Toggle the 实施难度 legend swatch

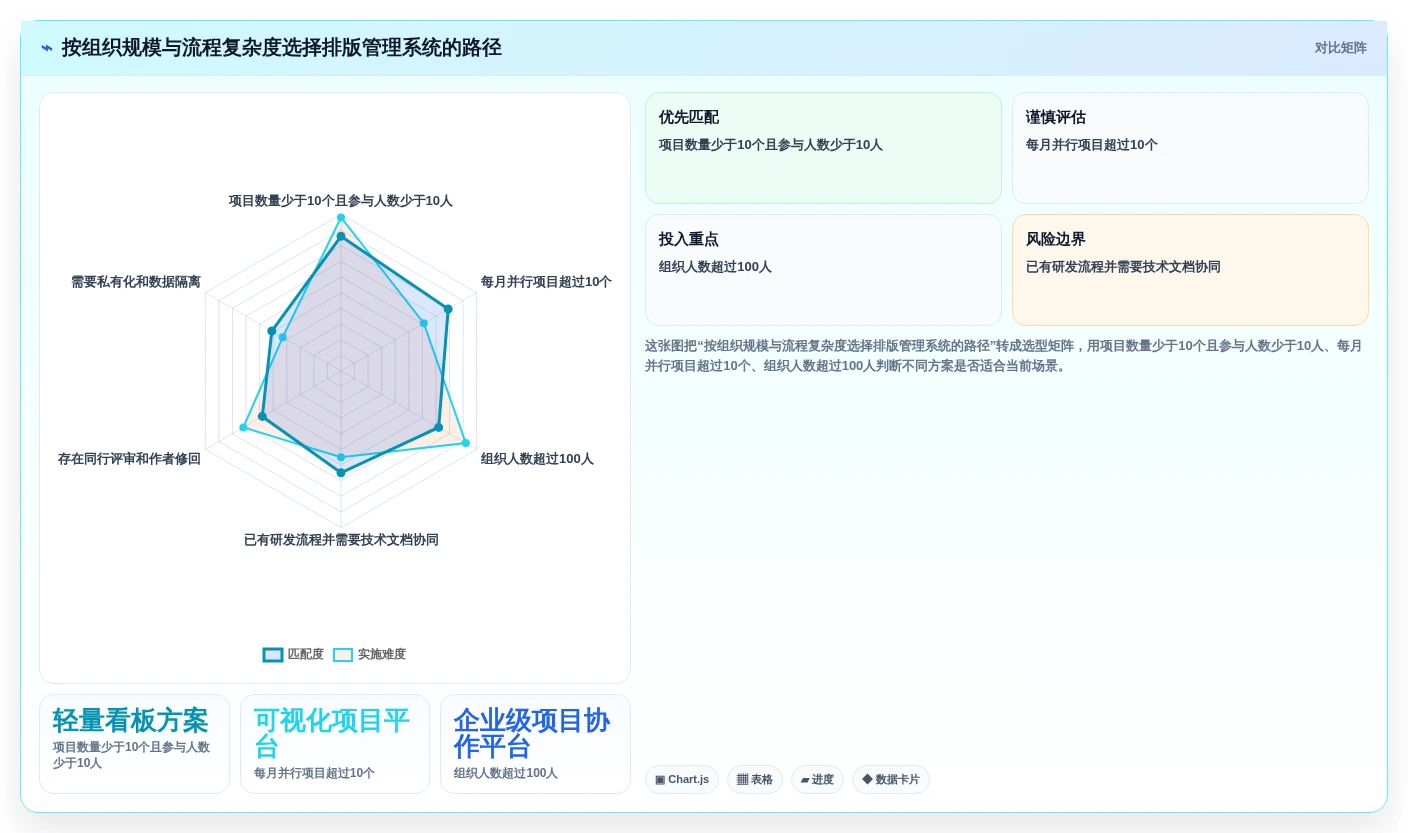343,655
